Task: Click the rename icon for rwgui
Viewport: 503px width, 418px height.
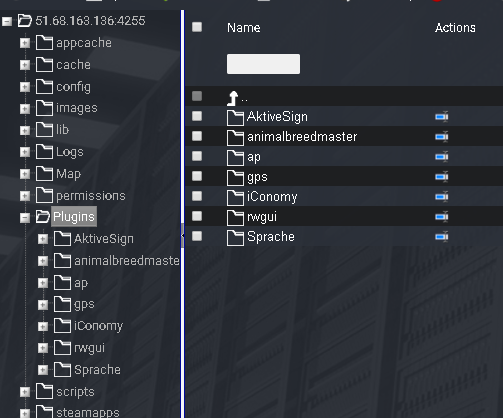Action: [x=442, y=217]
